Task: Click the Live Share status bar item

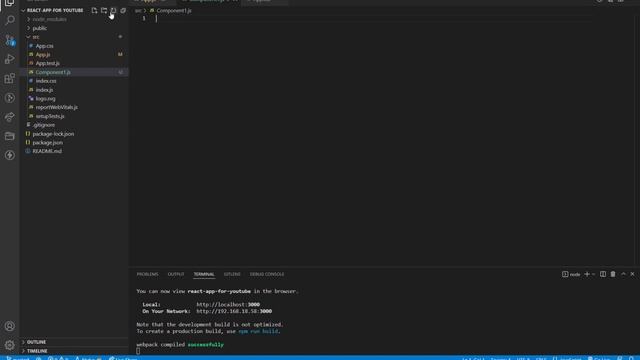Action: click(123, 358)
